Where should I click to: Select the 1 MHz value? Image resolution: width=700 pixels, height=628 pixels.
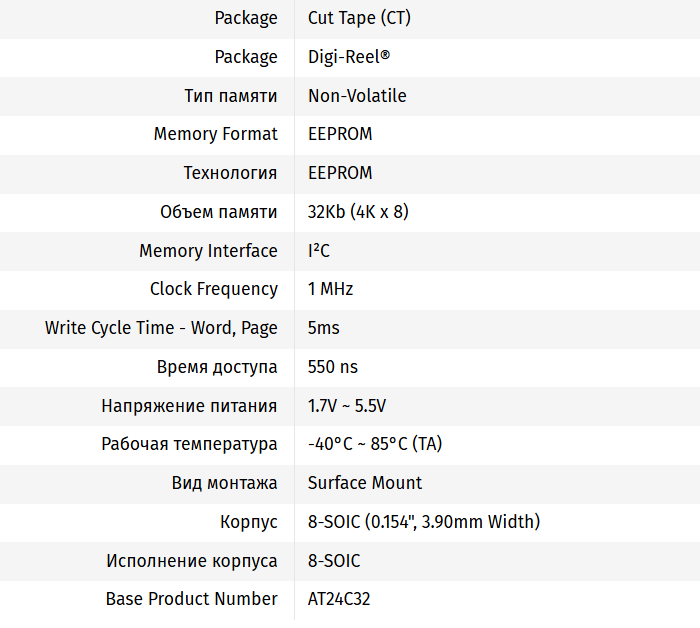coord(330,289)
